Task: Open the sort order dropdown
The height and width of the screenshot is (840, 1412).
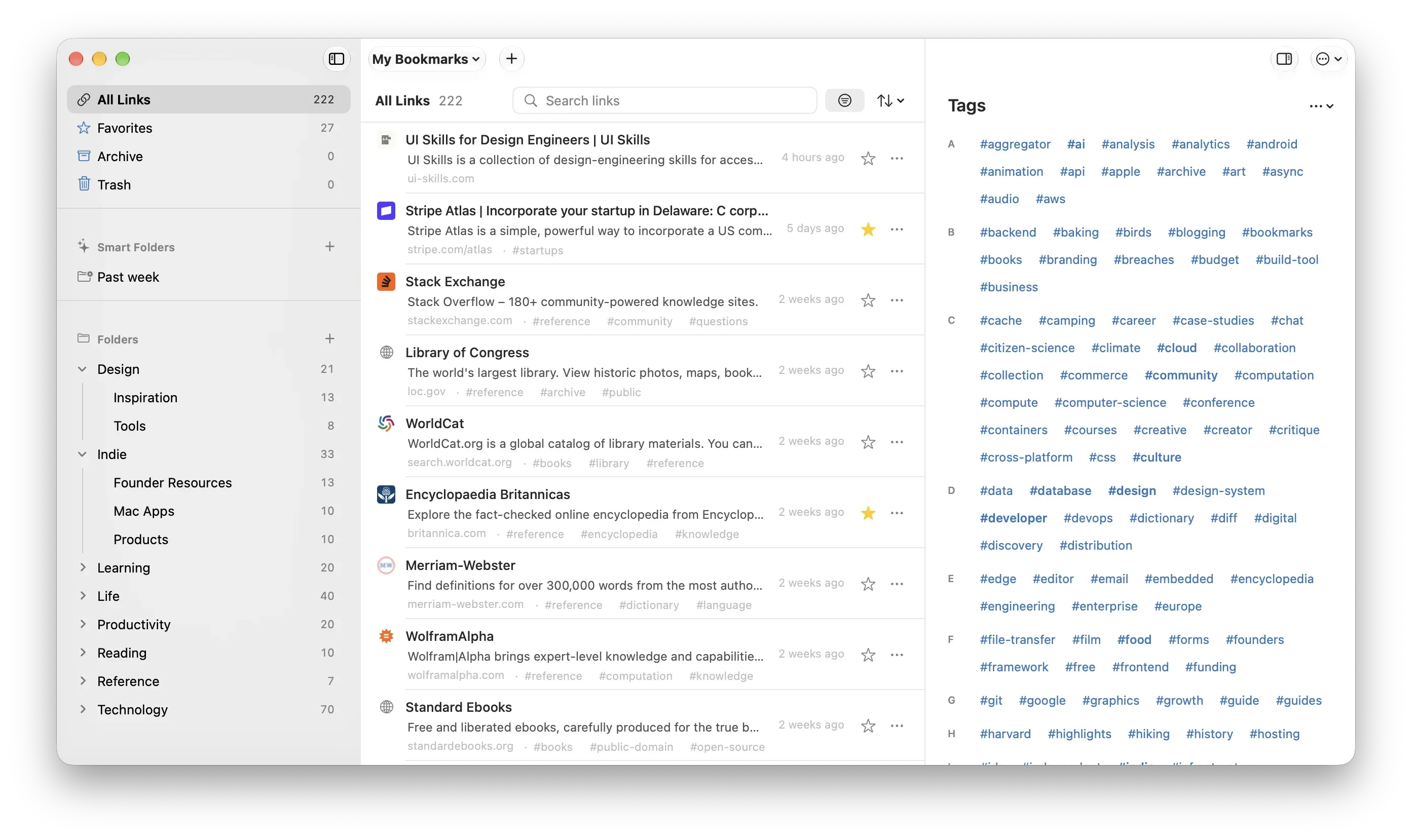Action: [890, 101]
